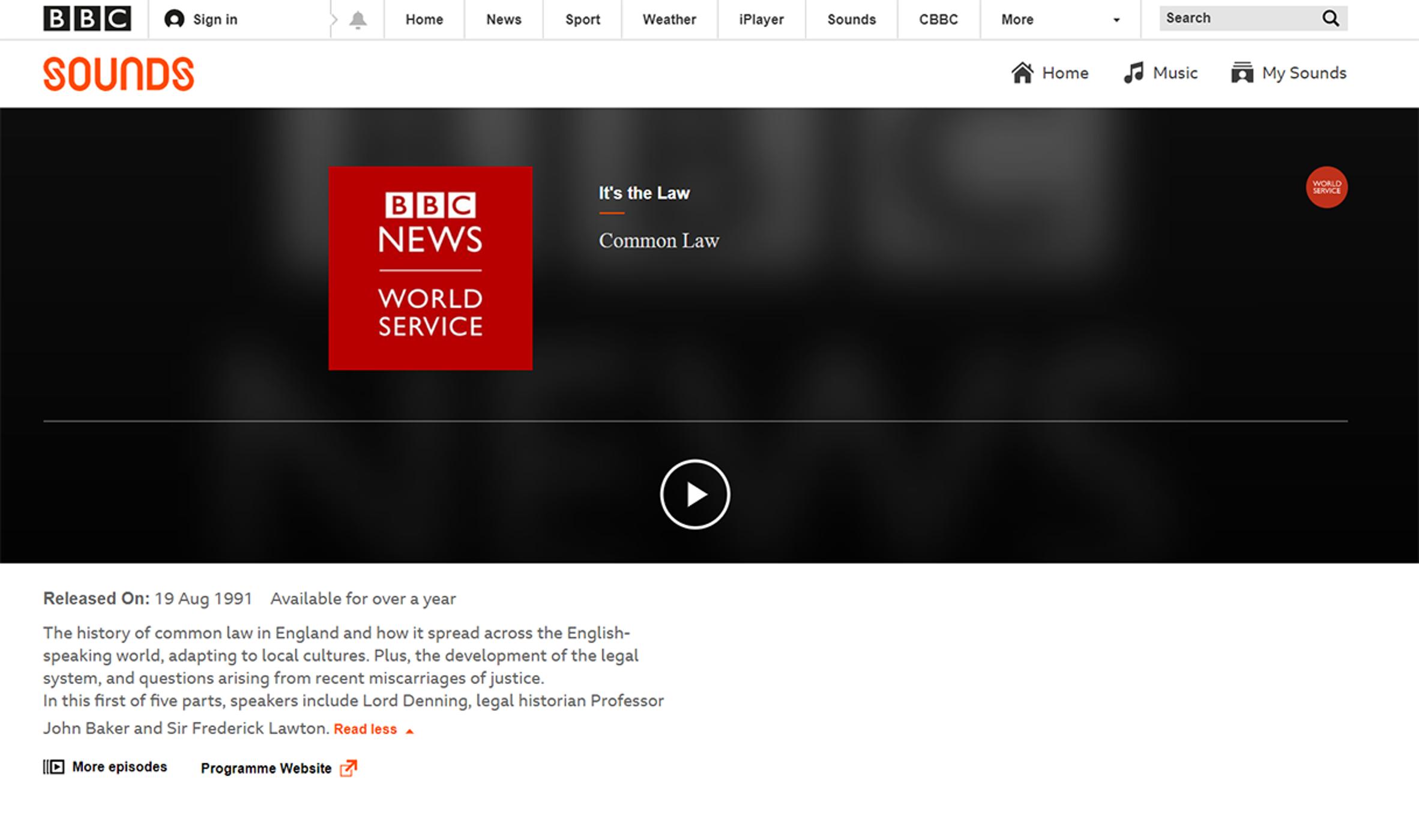Click the search magnifier icon

[x=1330, y=19]
